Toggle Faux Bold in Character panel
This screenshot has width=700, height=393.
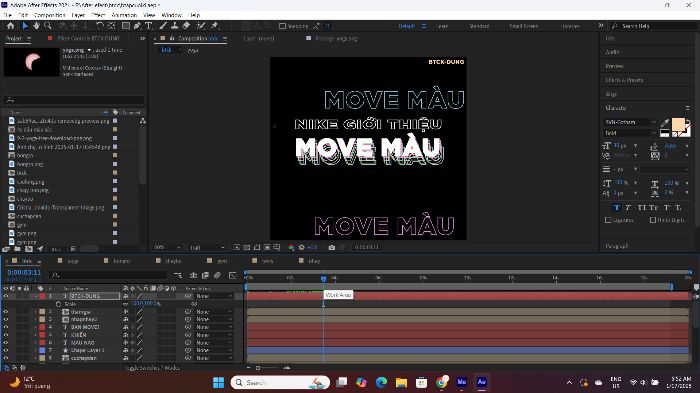pyautogui.click(x=617, y=208)
